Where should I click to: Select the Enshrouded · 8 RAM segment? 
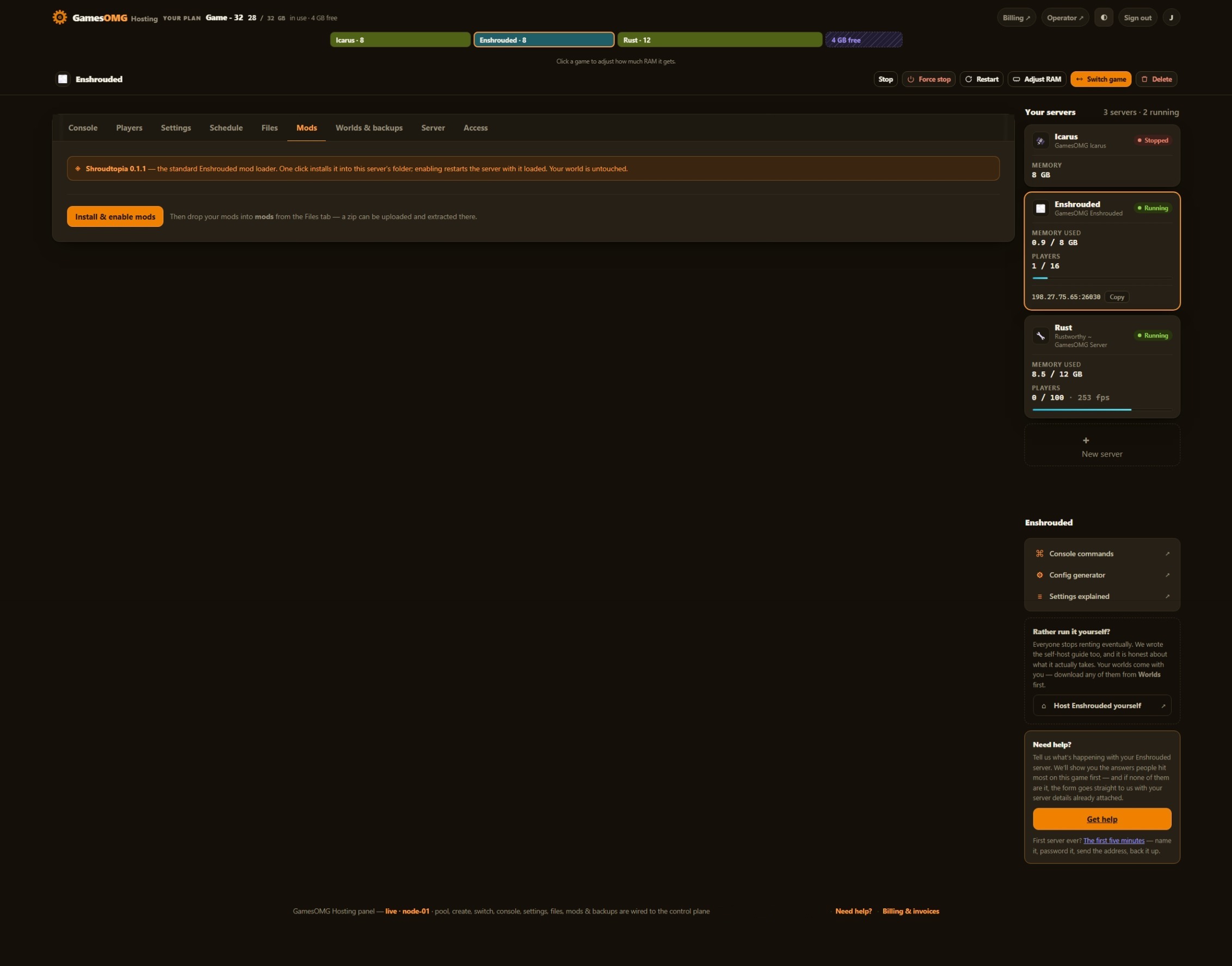click(x=544, y=40)
